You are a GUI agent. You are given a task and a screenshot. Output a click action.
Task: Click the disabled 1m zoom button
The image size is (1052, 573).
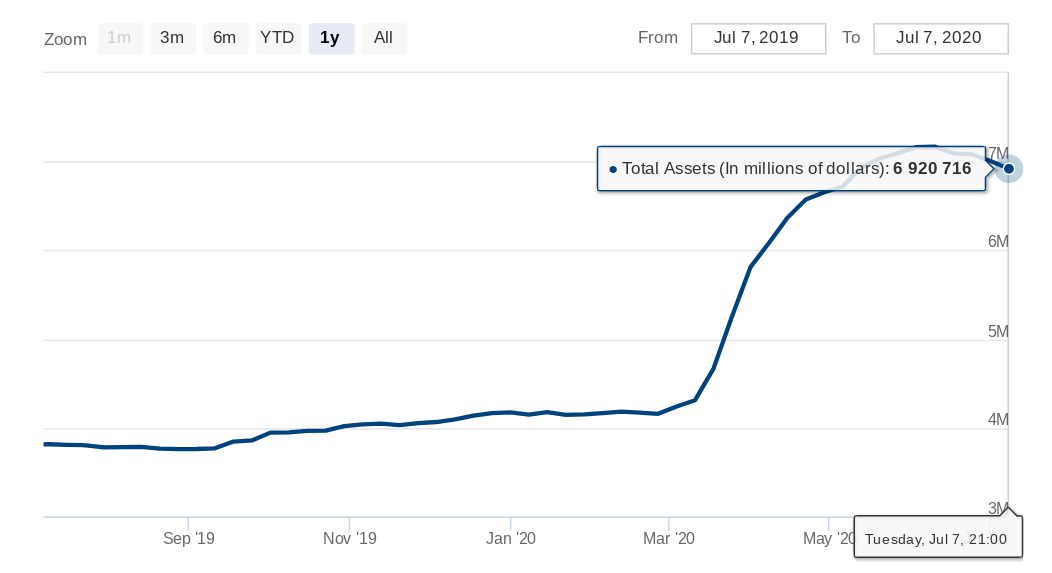pyautogui.click(x=120, y=38)
